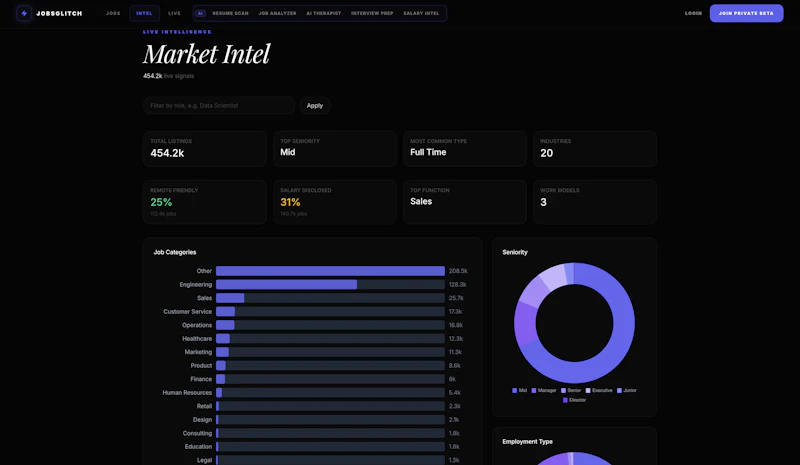The height and width of the screenshot is (465, 800).
Task: Click the Engineering category bar
Action: click(x=286, y=284)
